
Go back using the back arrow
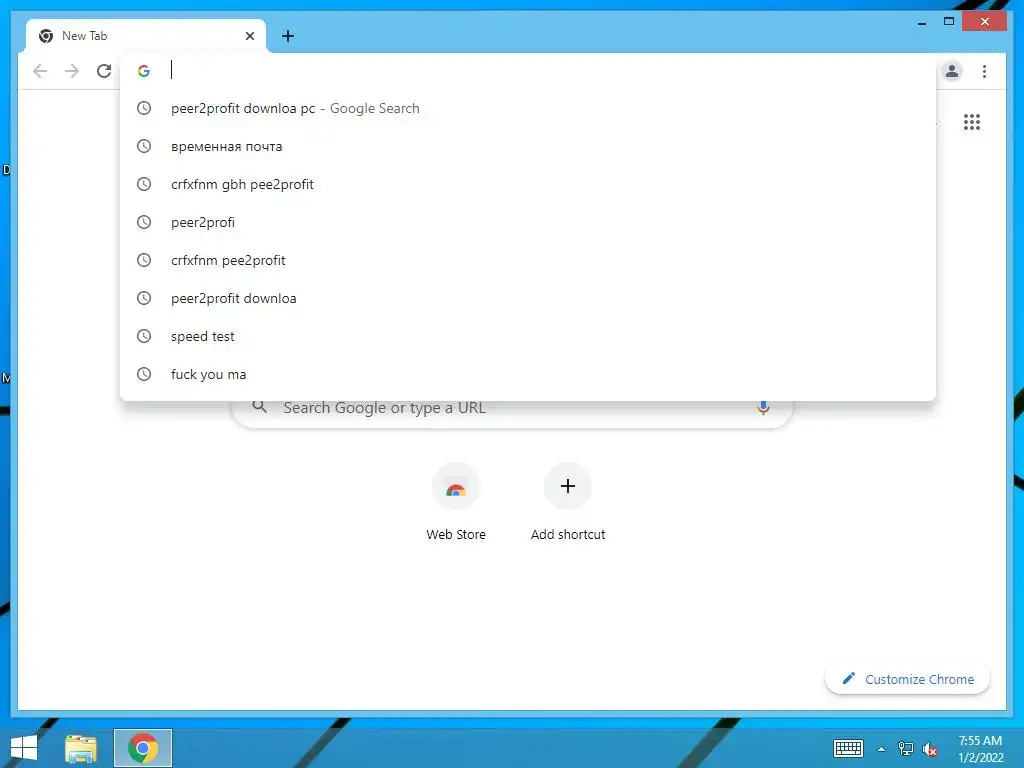(x=40, y=71)
